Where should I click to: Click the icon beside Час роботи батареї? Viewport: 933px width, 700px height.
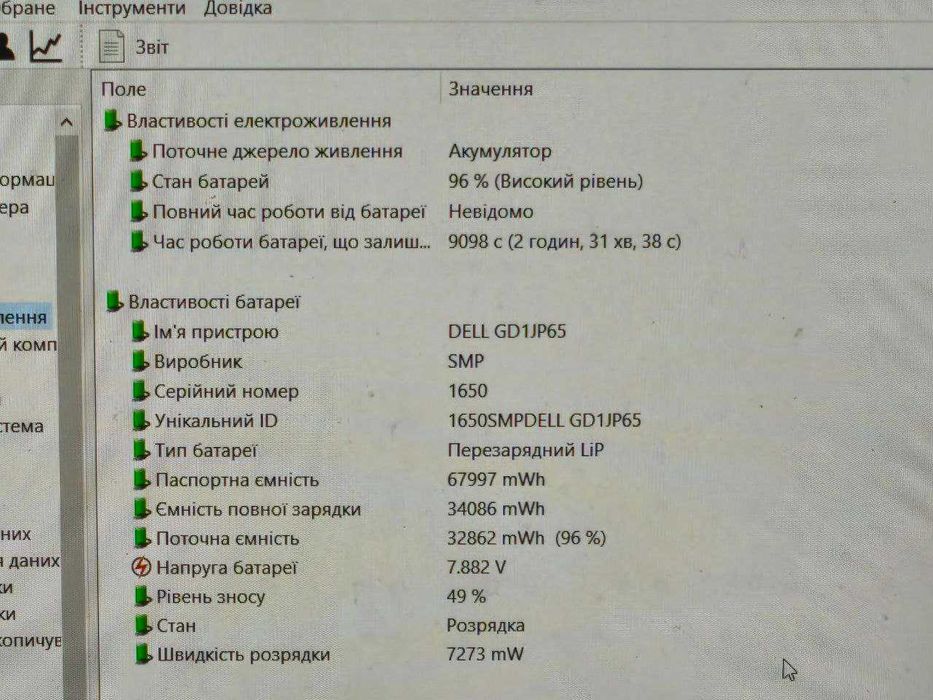[139, 242]
